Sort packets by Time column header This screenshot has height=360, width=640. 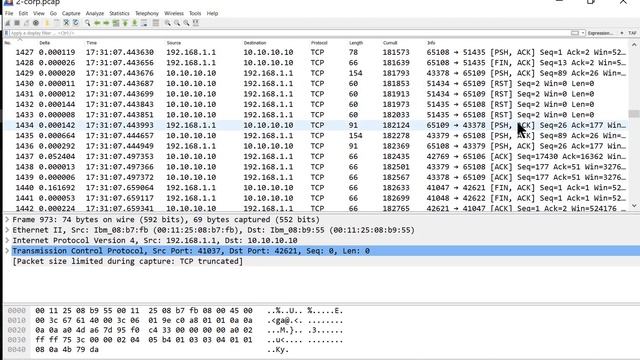(x=91, y=43)
